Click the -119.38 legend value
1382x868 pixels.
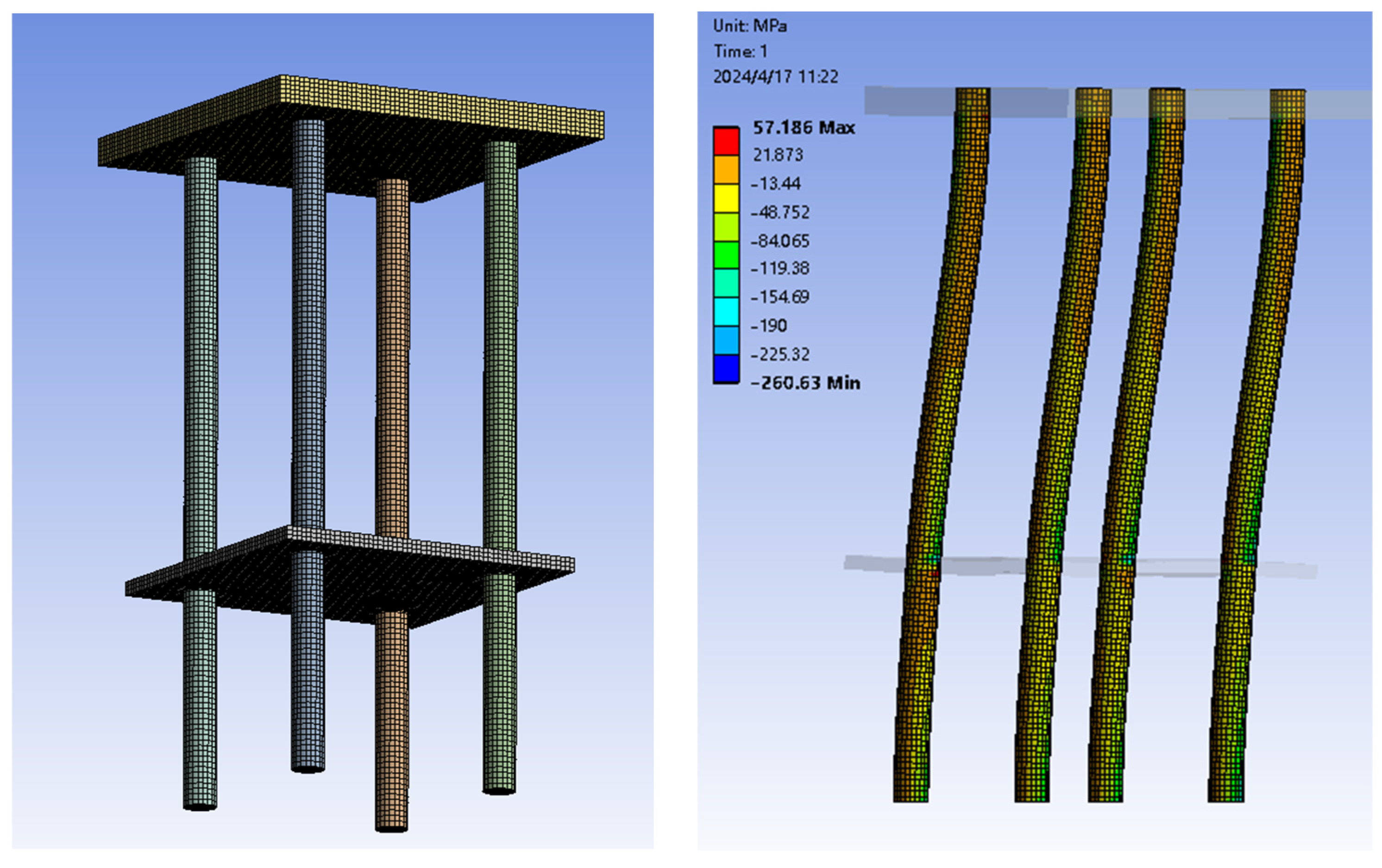pos(780,269)
